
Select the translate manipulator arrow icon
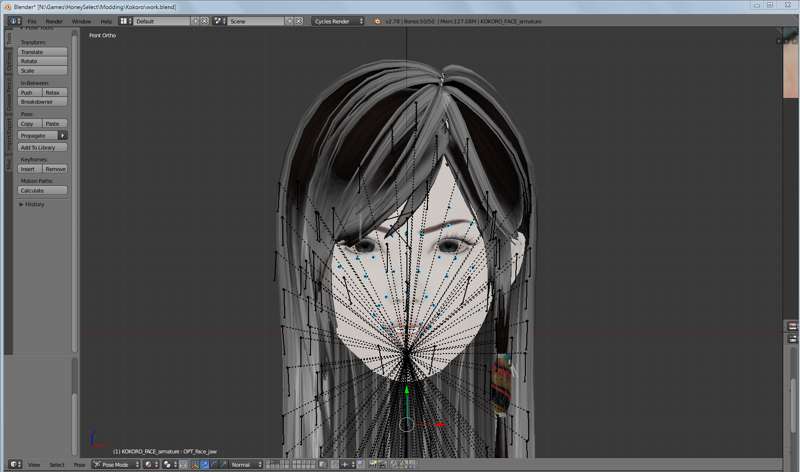point(204,464)
